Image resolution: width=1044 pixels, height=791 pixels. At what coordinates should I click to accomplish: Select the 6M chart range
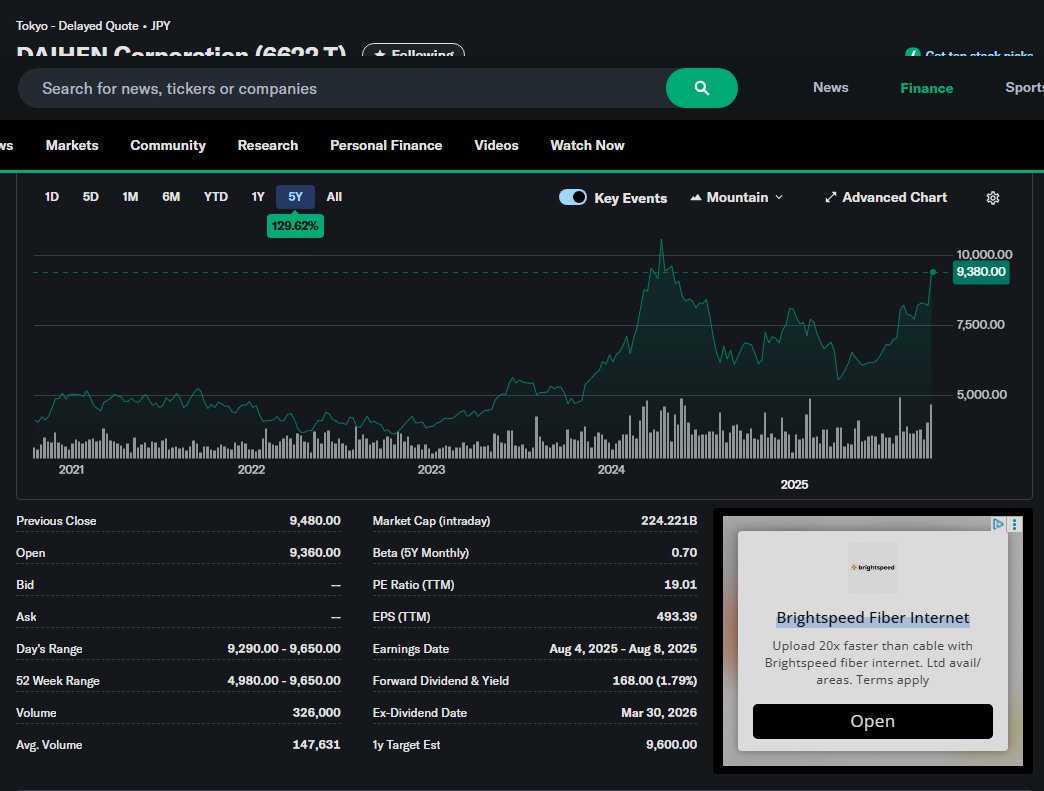pyautogui.click(x=171, y=196)
